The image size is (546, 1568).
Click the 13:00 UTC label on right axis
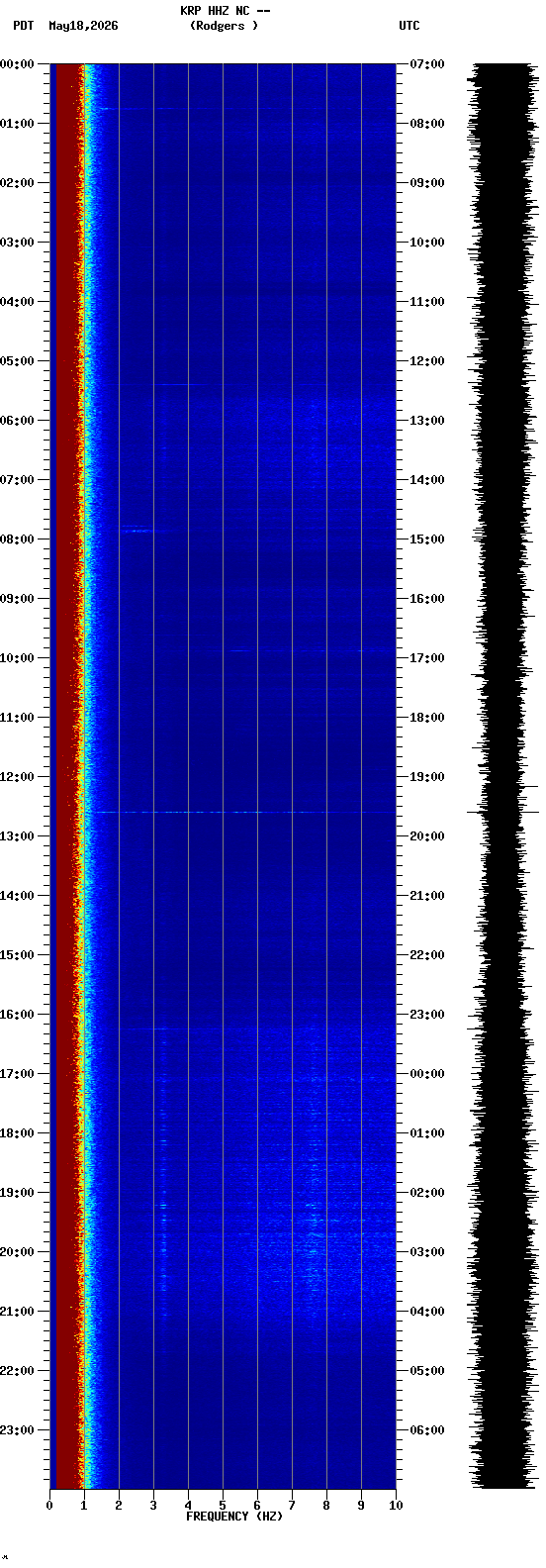point(426,421)
